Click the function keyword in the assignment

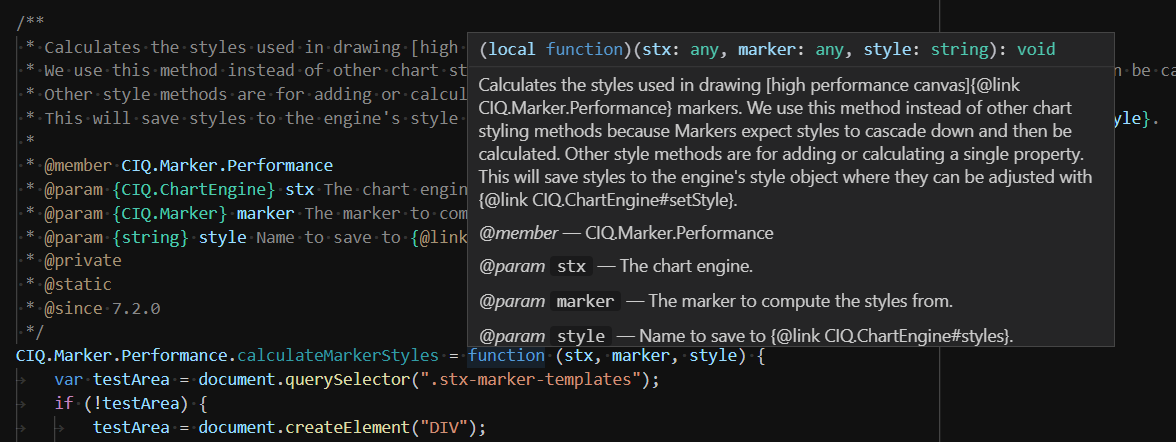[506, 355]
